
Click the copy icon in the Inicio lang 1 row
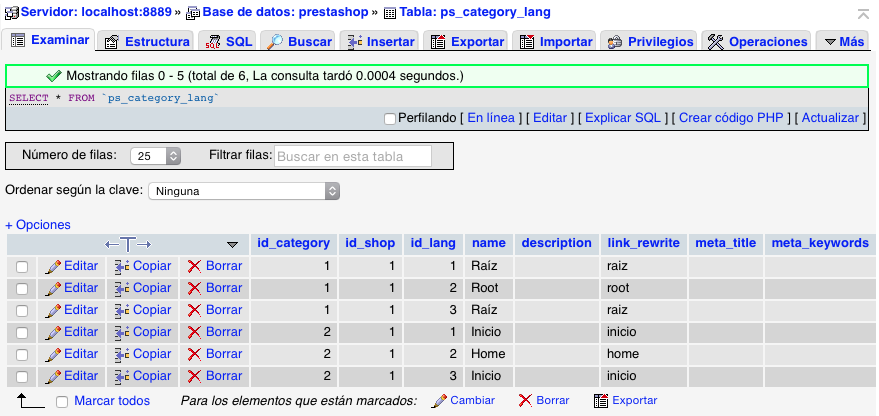point(122,332)
